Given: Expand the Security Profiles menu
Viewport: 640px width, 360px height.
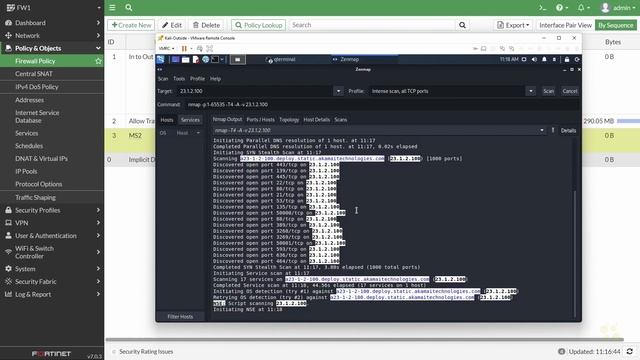Looking at the screenshot, I should pos(52,210).
